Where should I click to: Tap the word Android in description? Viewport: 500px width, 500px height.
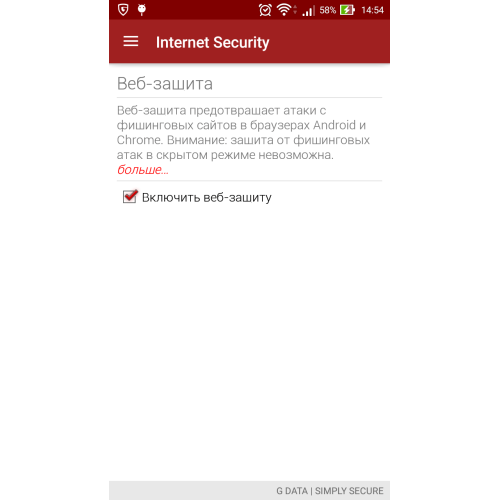tap(334, 125)
